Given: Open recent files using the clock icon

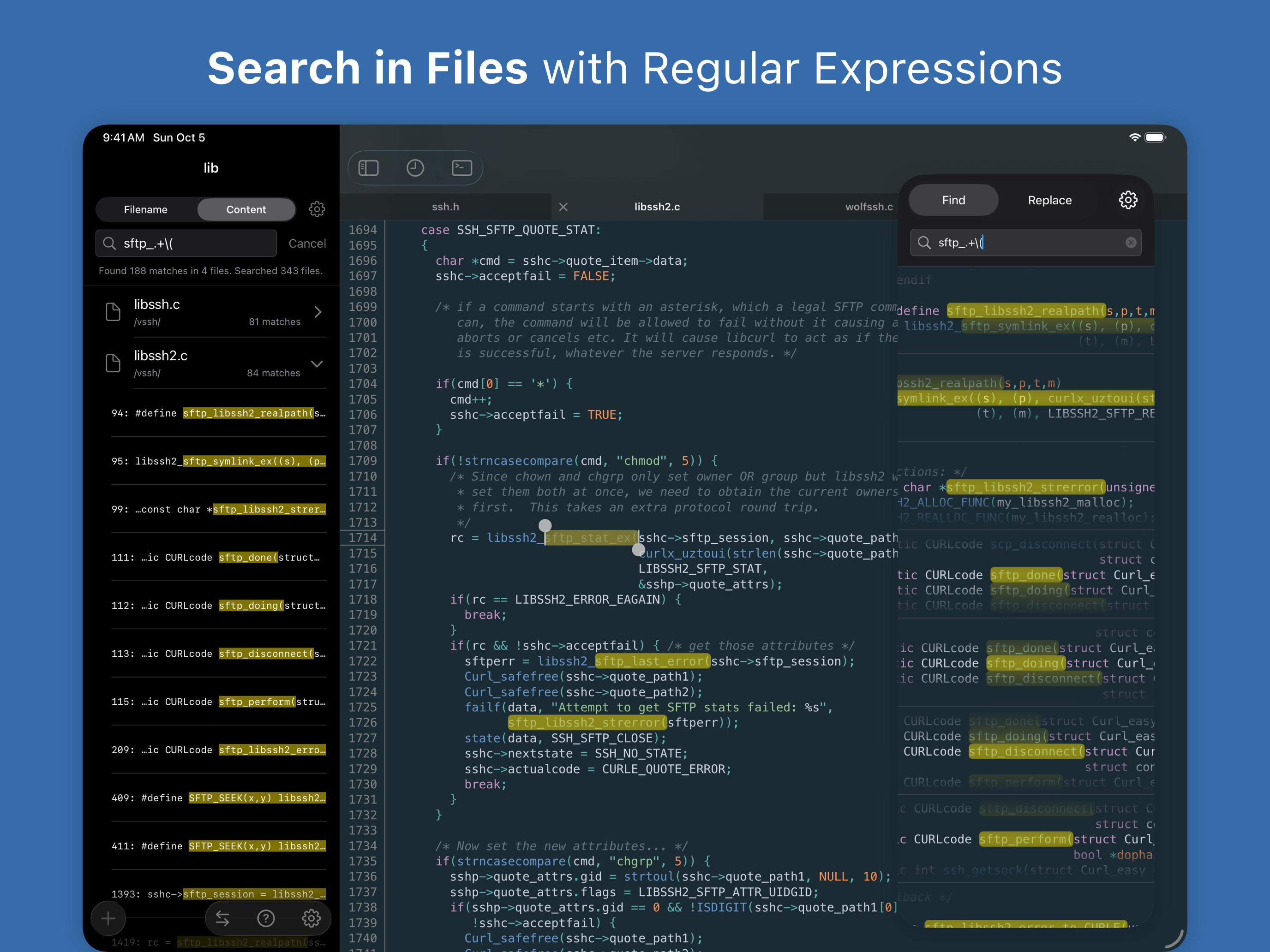Looking at the screenshot, I should 414,167.
